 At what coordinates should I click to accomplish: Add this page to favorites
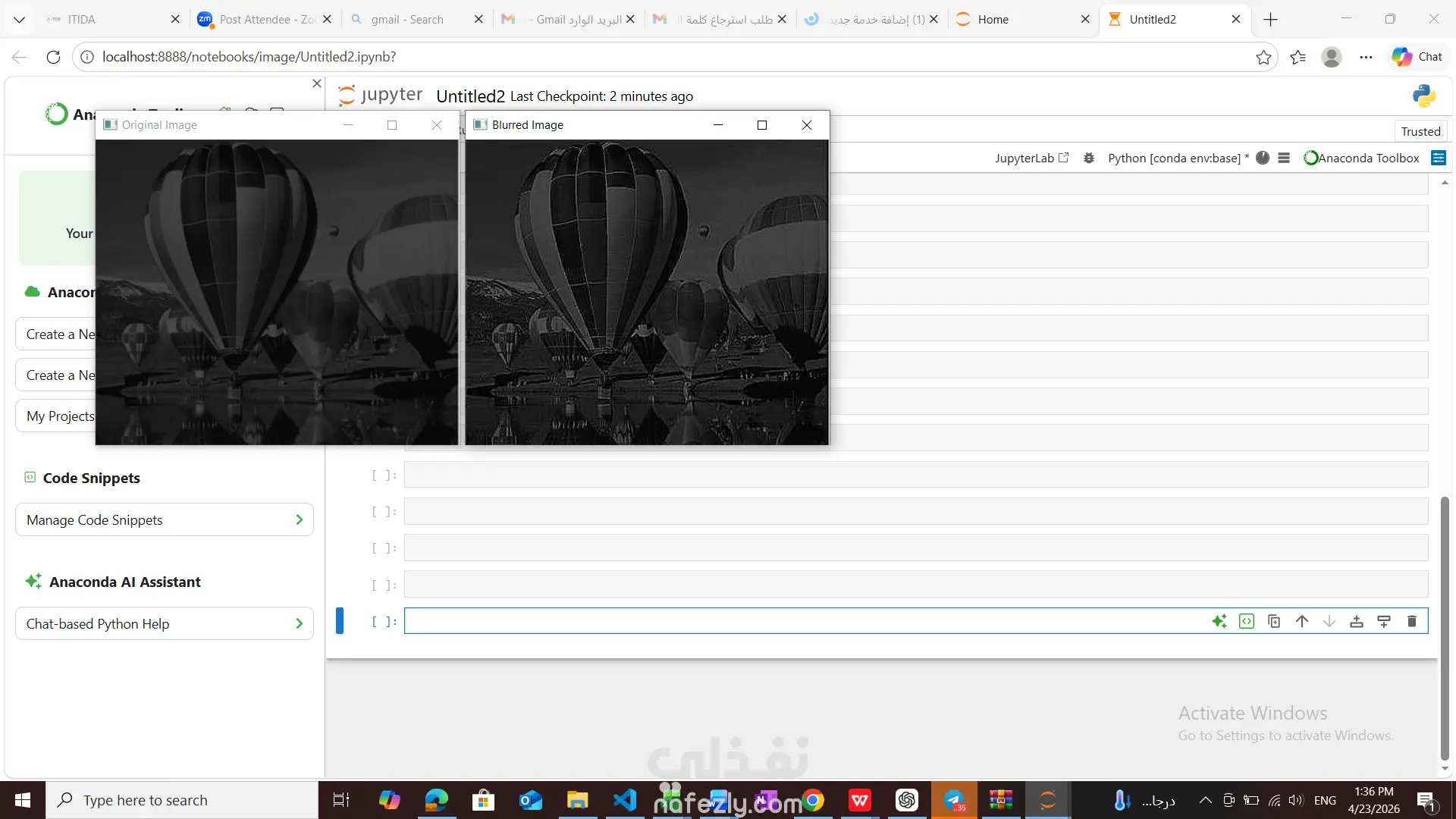pyautogui.click(x=1263, y=57)
